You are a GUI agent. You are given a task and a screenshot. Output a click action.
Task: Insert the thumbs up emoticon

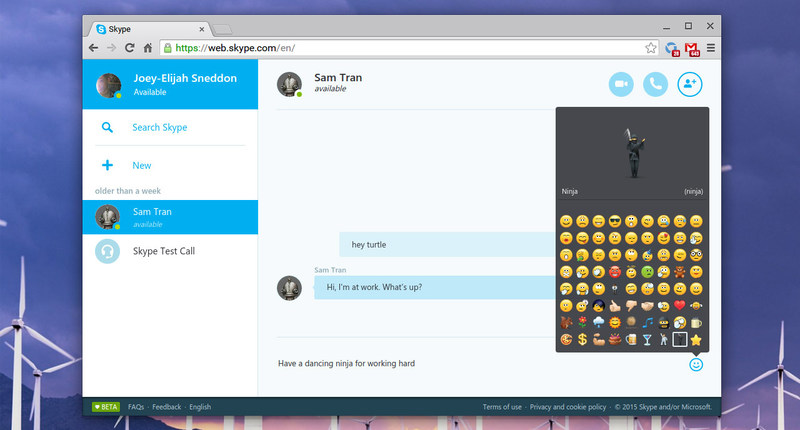click(x=615, y=306)
